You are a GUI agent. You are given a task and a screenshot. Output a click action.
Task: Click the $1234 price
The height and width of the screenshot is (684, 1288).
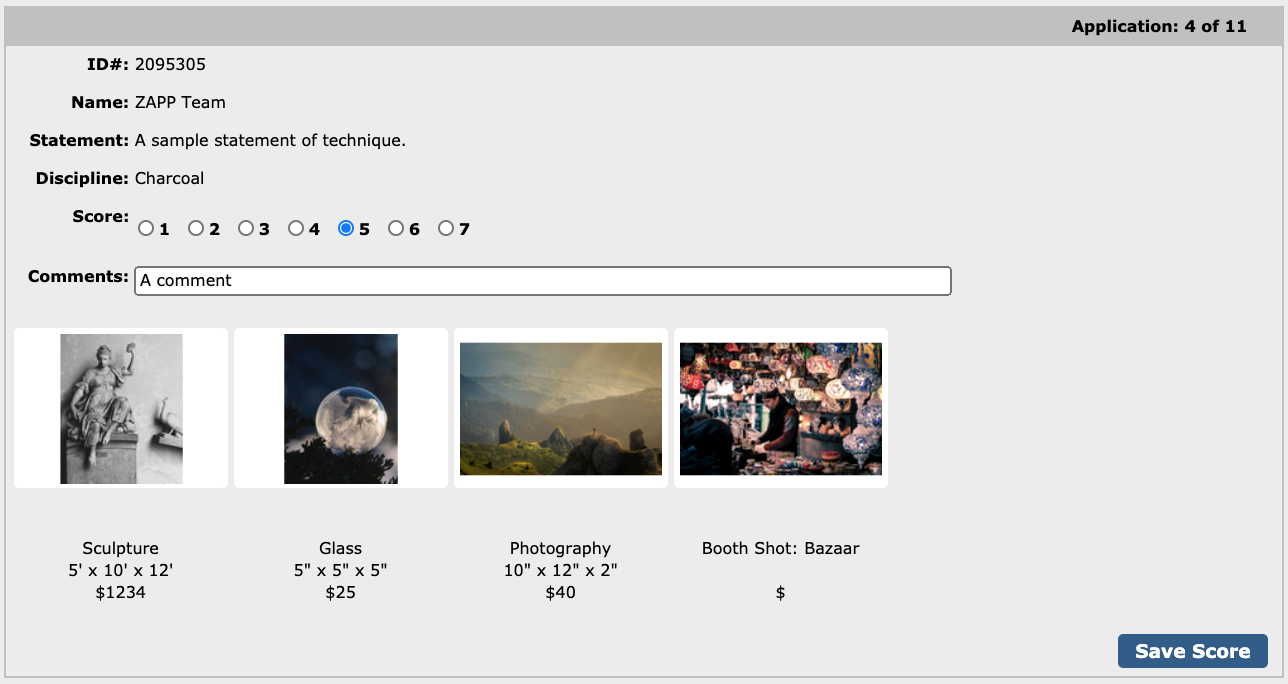pos(120,592)
